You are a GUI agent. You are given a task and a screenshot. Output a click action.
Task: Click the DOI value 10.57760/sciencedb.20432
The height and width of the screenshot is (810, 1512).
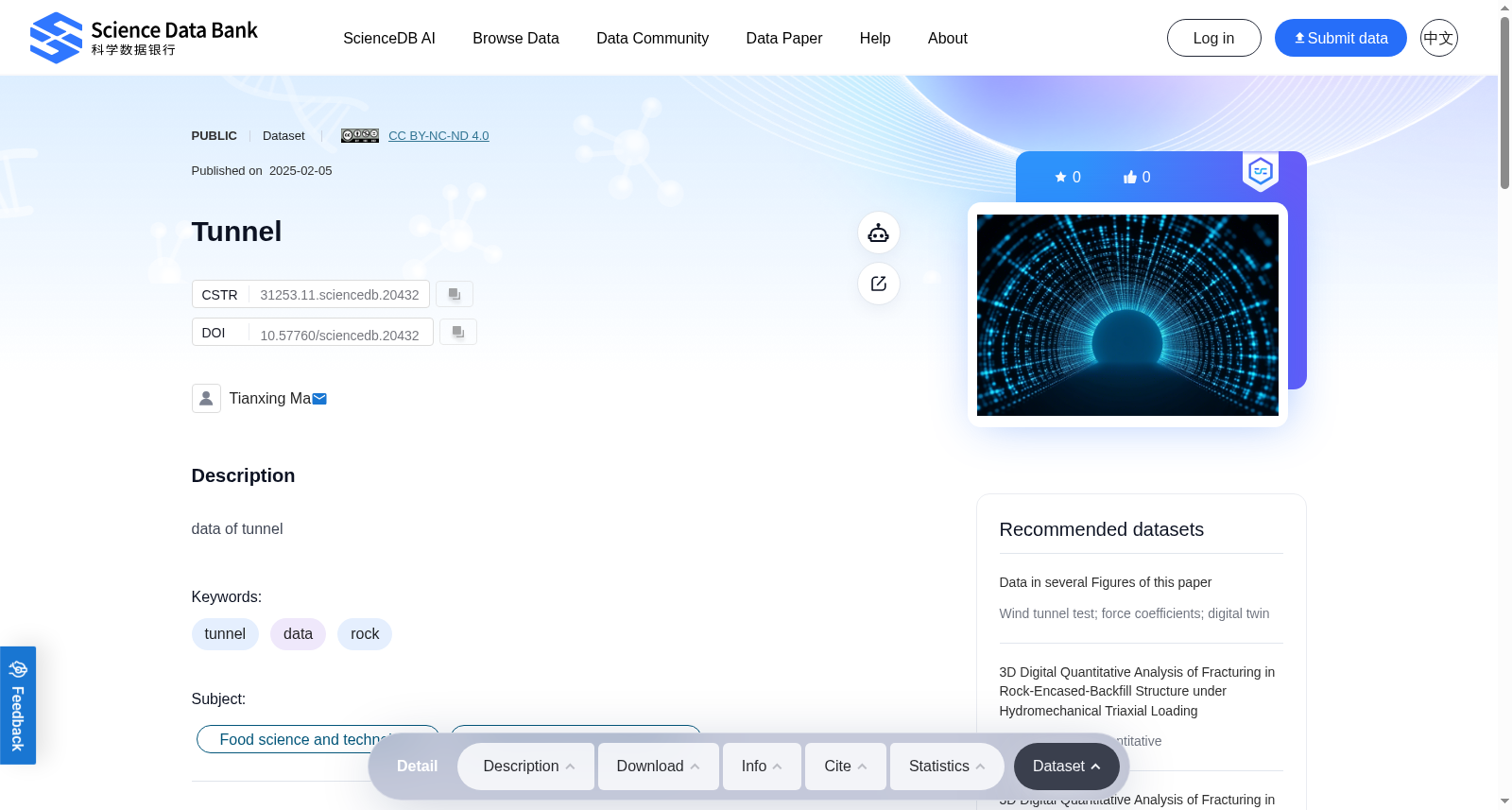339,335
